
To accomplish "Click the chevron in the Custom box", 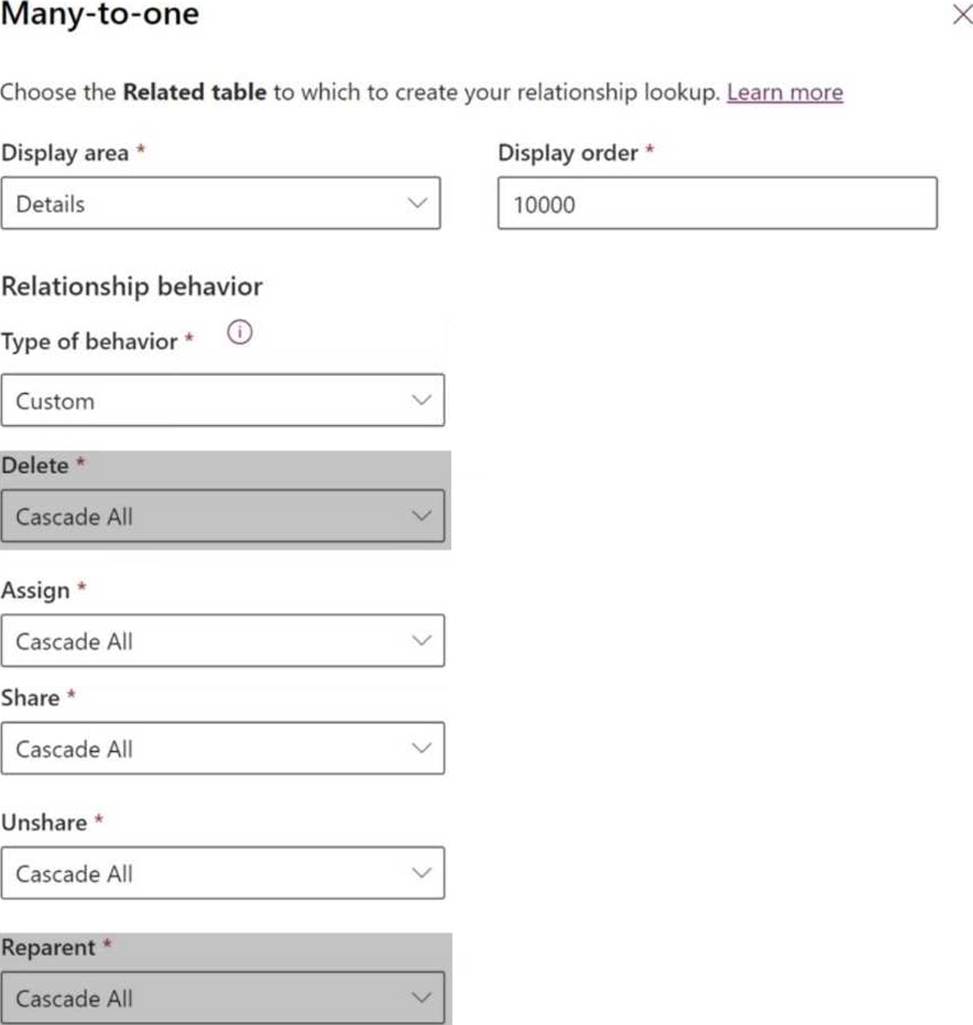I will pos(422,400).
